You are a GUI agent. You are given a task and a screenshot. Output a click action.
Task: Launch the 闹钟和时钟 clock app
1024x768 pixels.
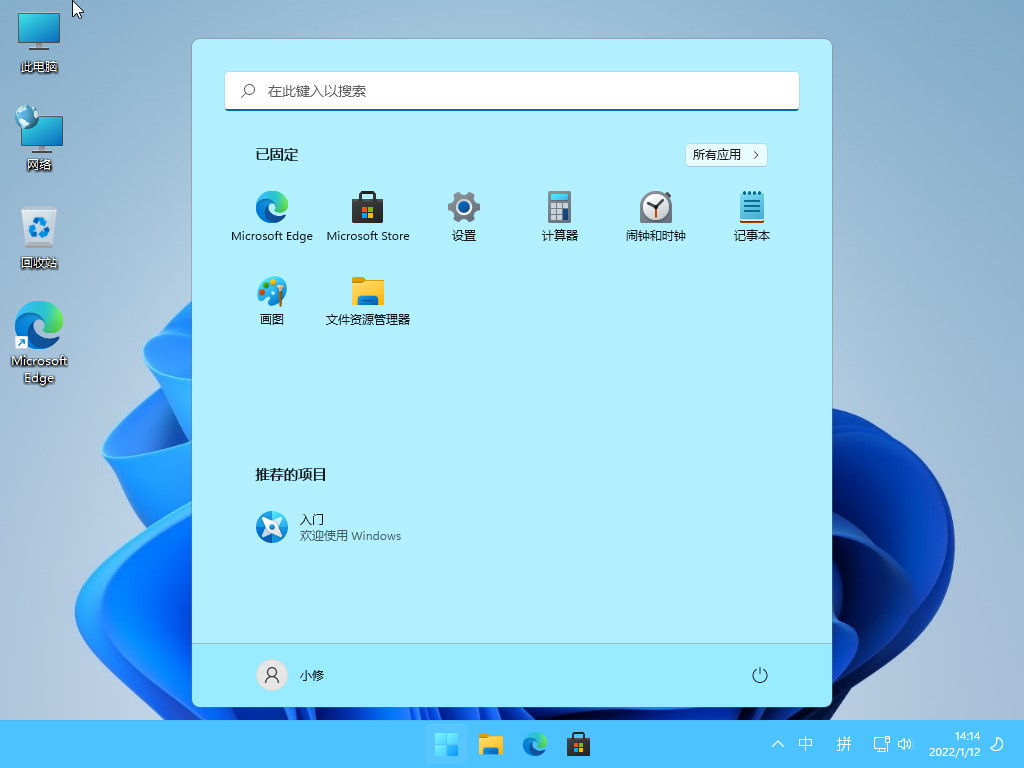click(656, 216)
